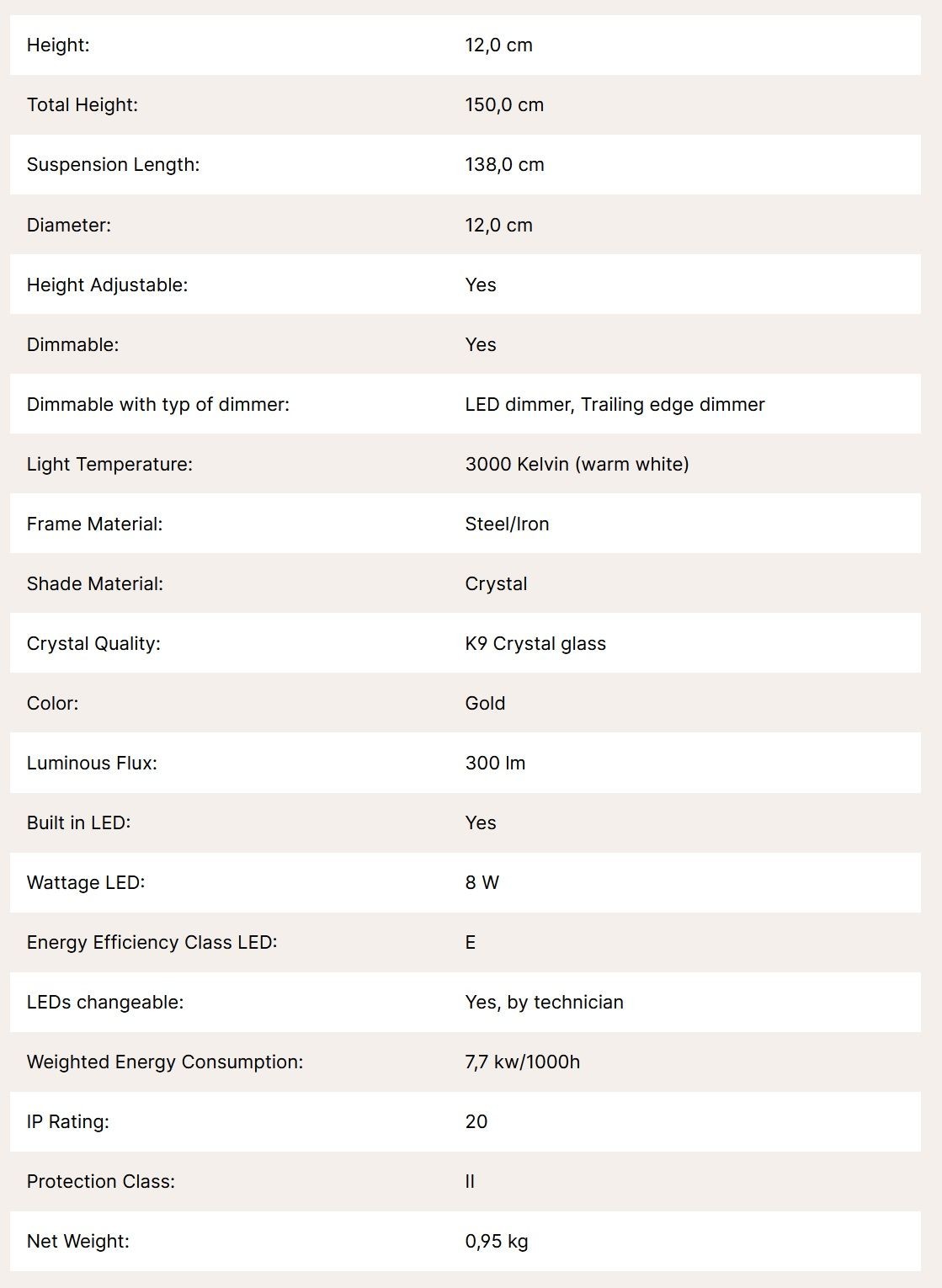
Task: Select Luminous Flux 300 lm value
Action: 495,763
